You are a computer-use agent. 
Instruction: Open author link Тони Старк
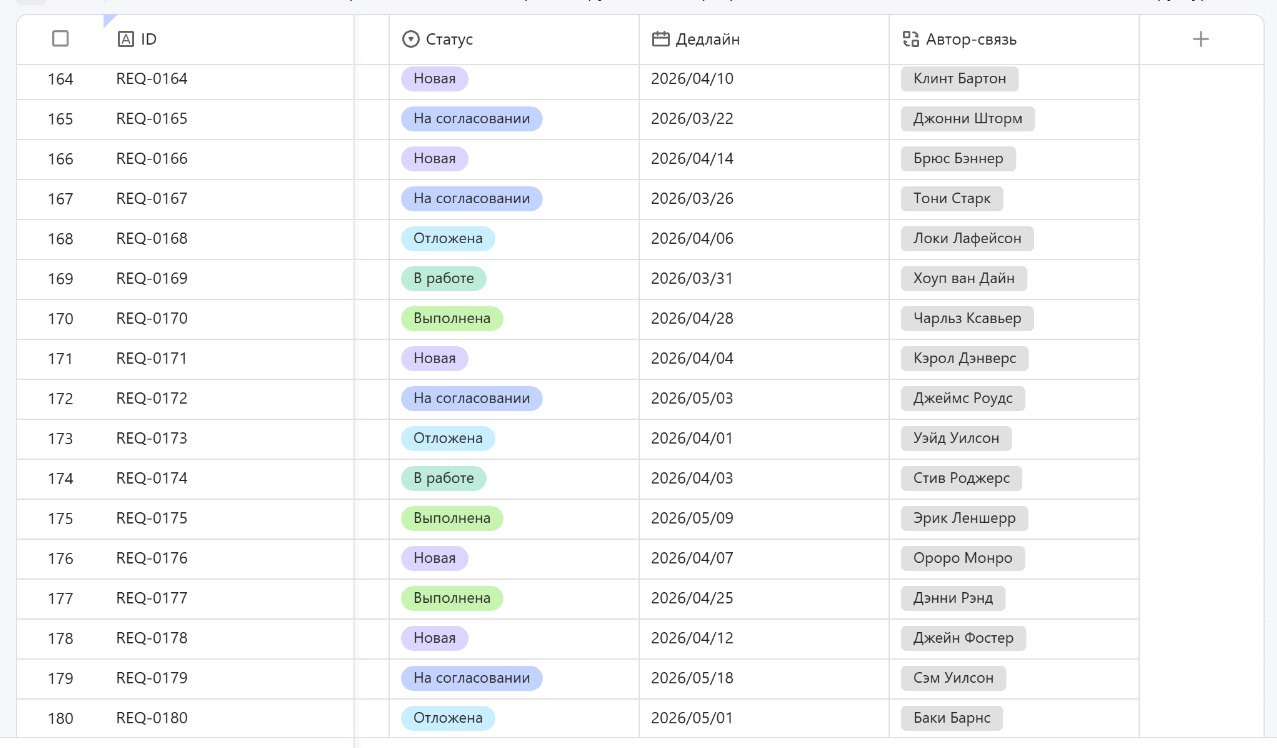coord(952,199)
